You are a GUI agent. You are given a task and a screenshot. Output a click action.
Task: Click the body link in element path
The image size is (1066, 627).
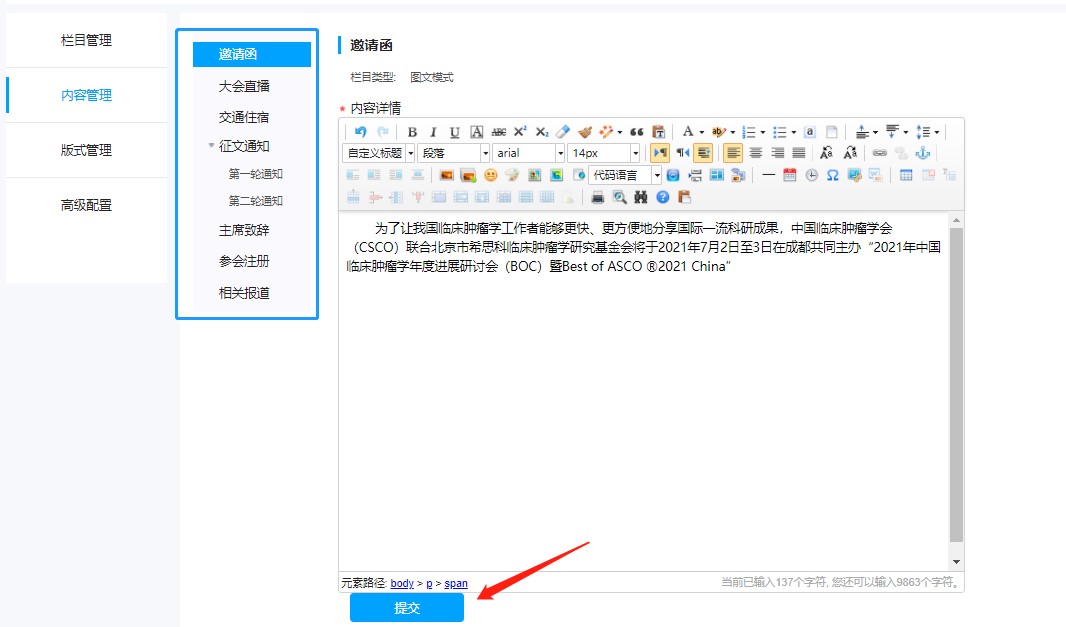click(402, 583)
